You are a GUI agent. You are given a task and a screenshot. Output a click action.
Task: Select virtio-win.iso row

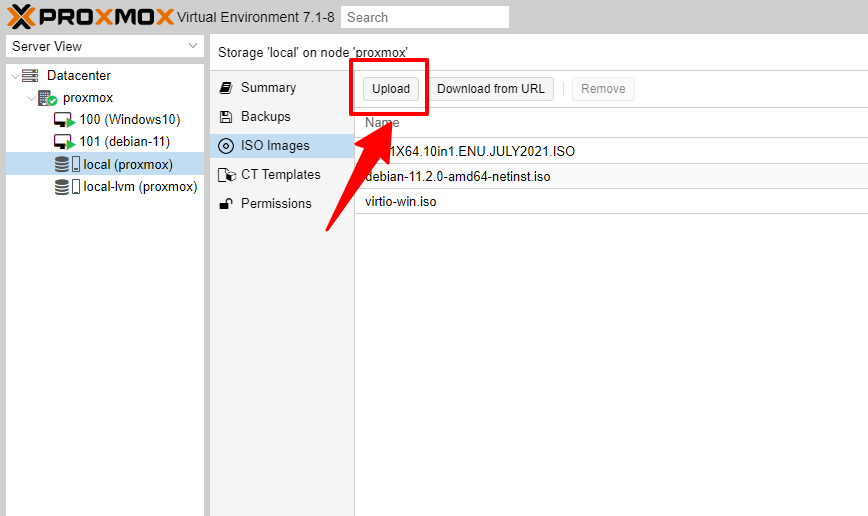[x=611, y=202]
